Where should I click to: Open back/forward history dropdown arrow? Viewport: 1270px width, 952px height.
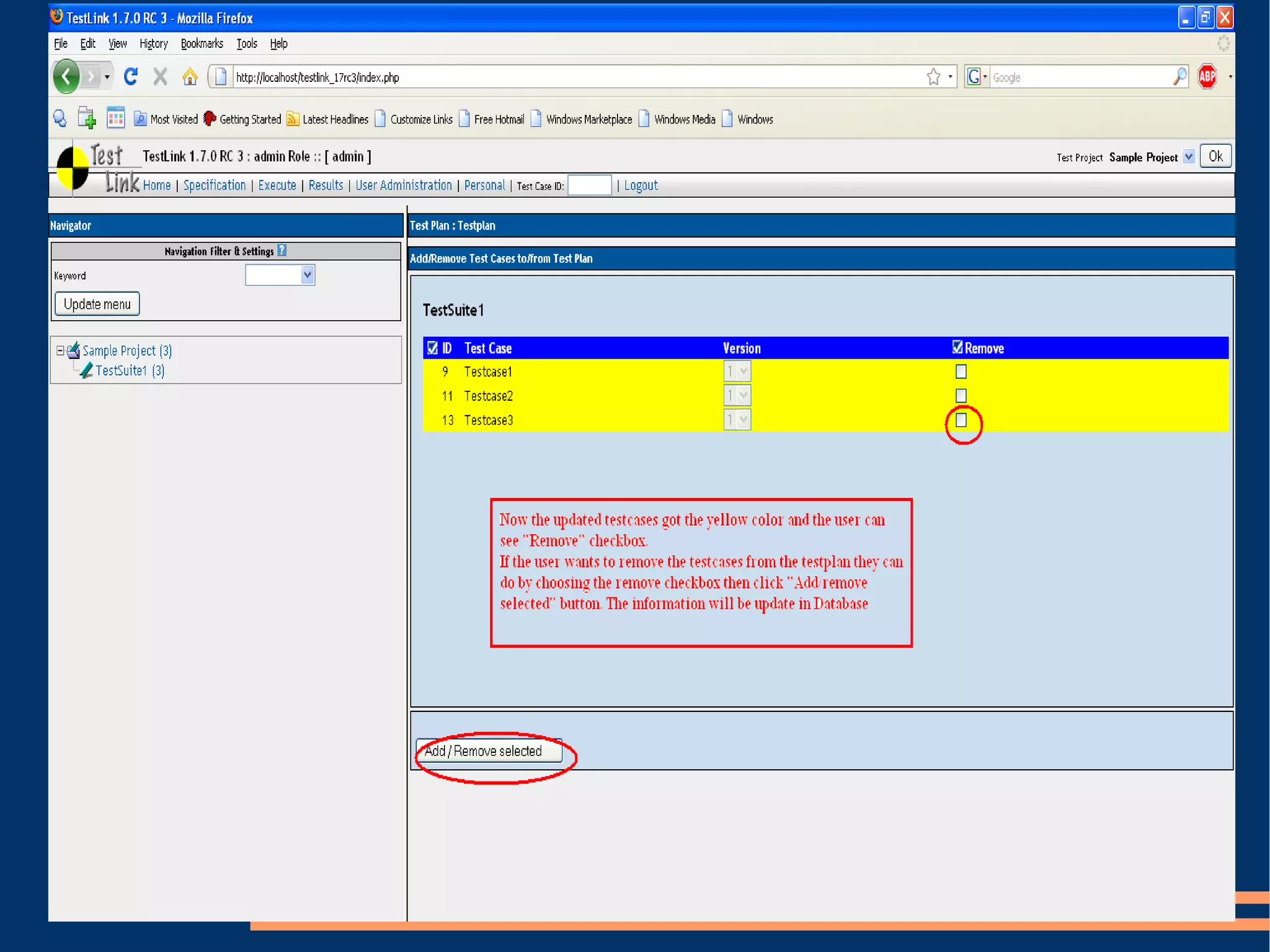[x=107, y=77]
